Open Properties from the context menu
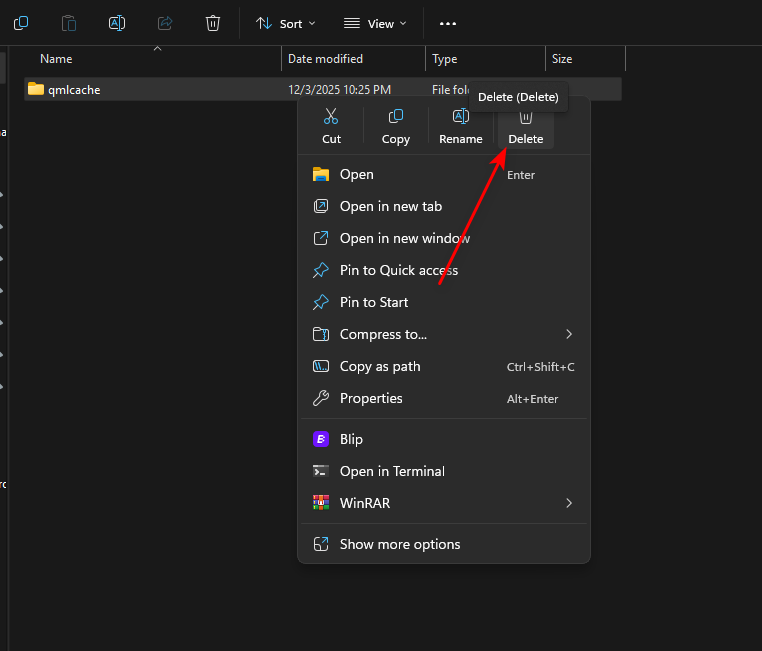The image size is (762, 651). 371,398
